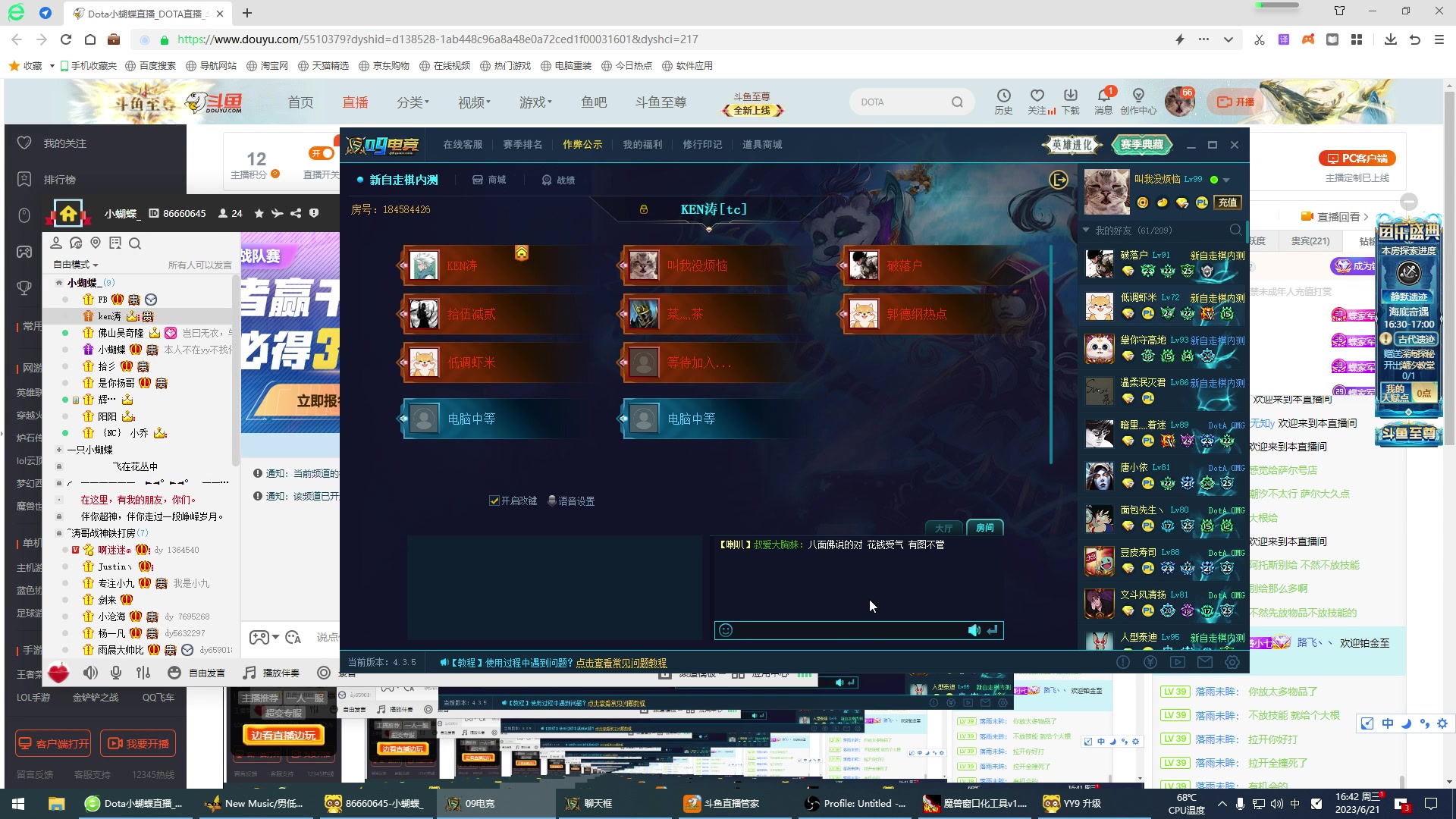Click the YY channel list scrollbar
1456x819 pixels.
[236, 372]
